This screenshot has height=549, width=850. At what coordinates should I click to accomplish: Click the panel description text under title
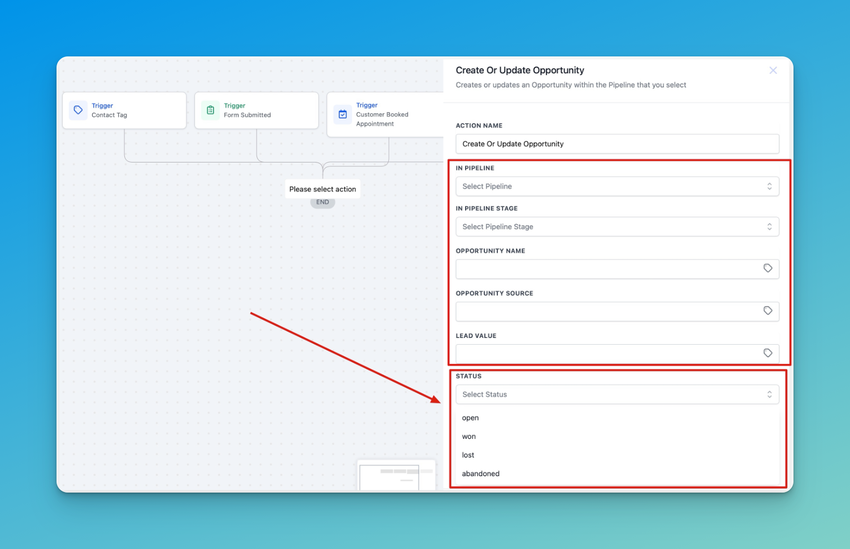point(571,85)
